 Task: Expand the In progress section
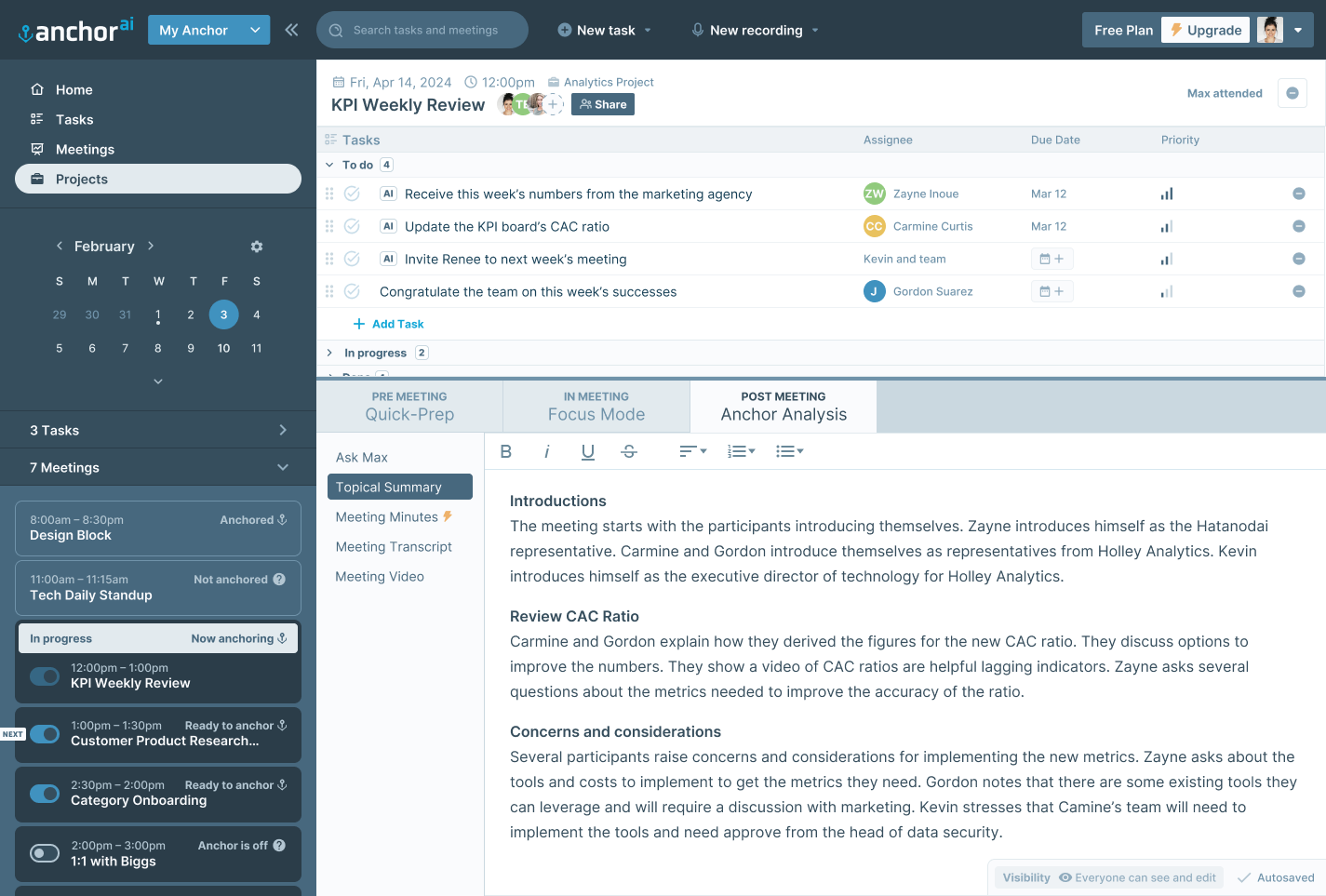click(x=328, y=353)
